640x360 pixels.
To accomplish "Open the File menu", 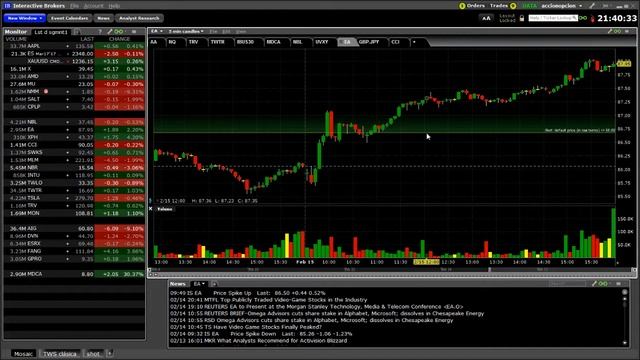I will click(74, 6).
